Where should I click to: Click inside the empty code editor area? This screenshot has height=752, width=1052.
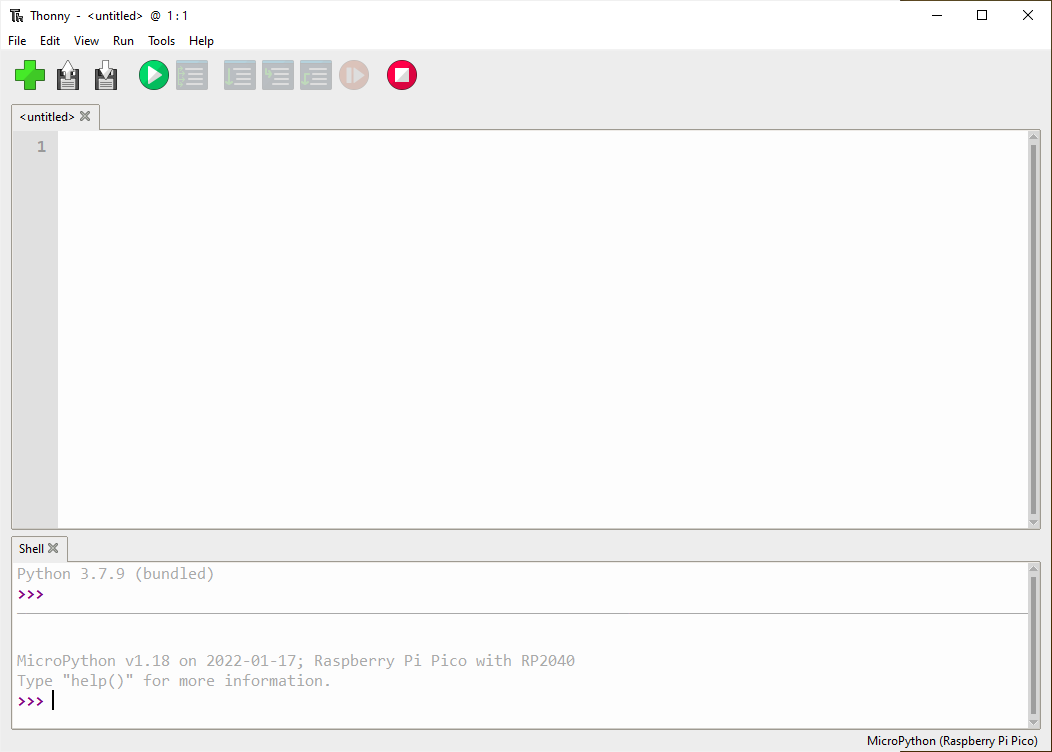[x=540, y=330]
